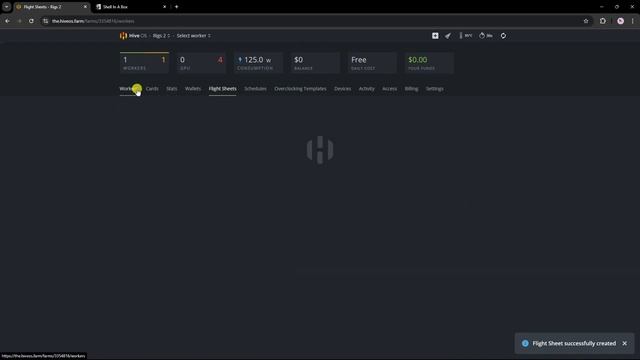Click the rocket flight sheet icon
The image size is (640, 360).
(448, 36)
